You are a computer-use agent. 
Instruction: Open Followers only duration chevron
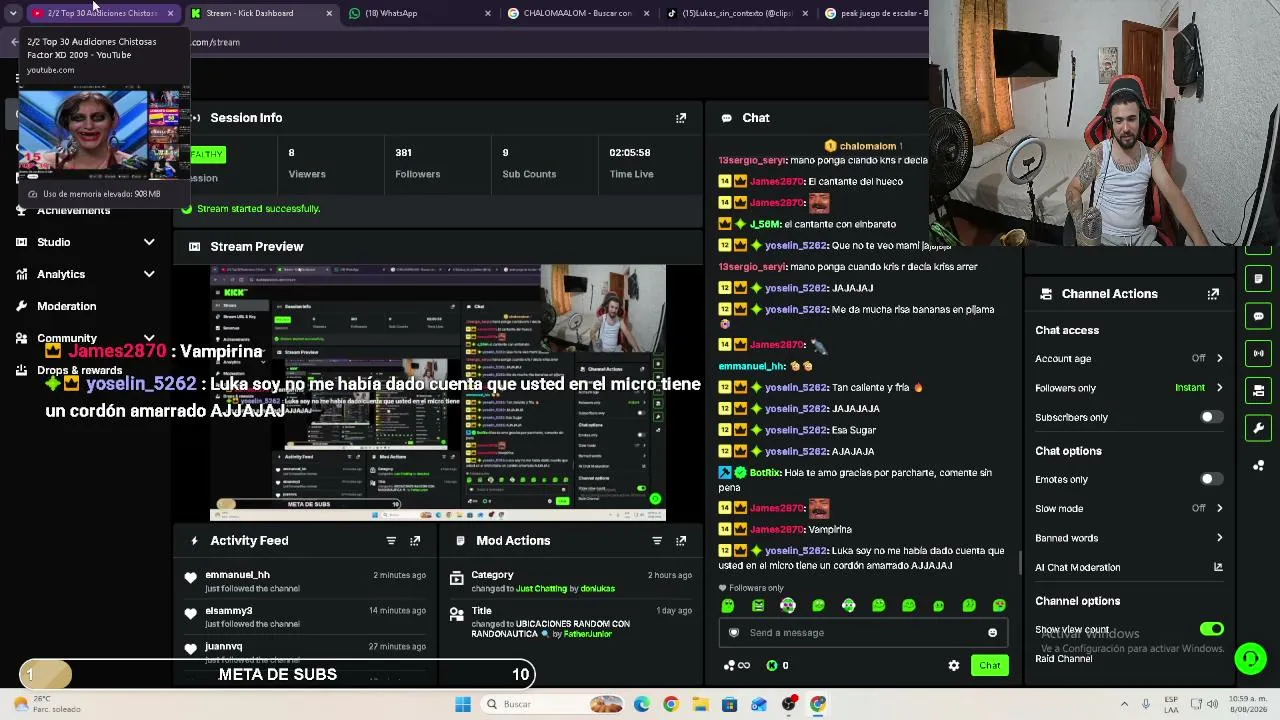click(x=1219, y=388)
